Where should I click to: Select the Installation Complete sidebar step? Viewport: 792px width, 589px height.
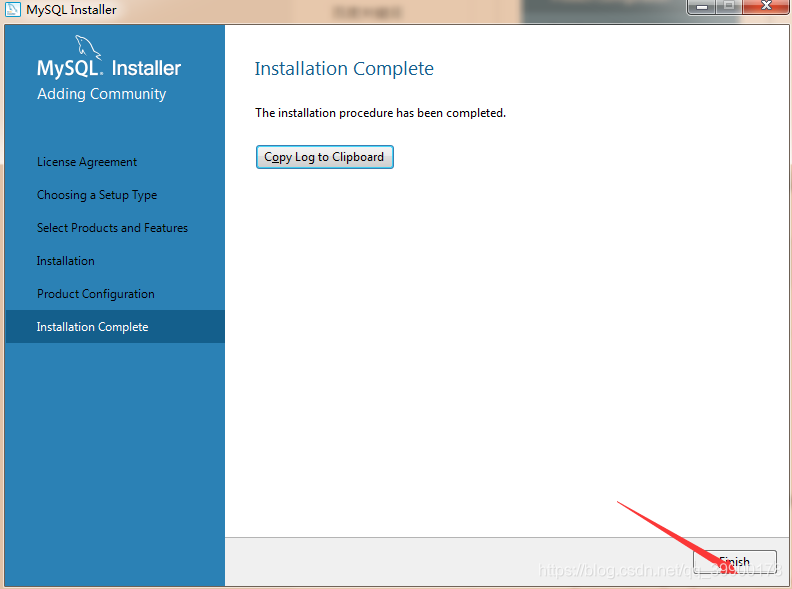[x=115, y=327]
